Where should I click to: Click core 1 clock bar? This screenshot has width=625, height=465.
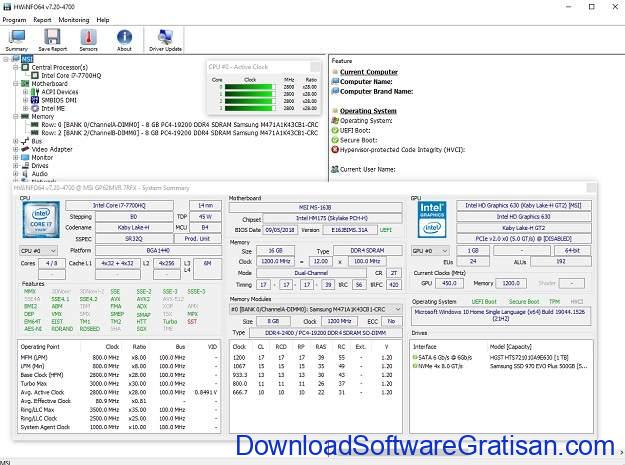click(x=250, y=94)
